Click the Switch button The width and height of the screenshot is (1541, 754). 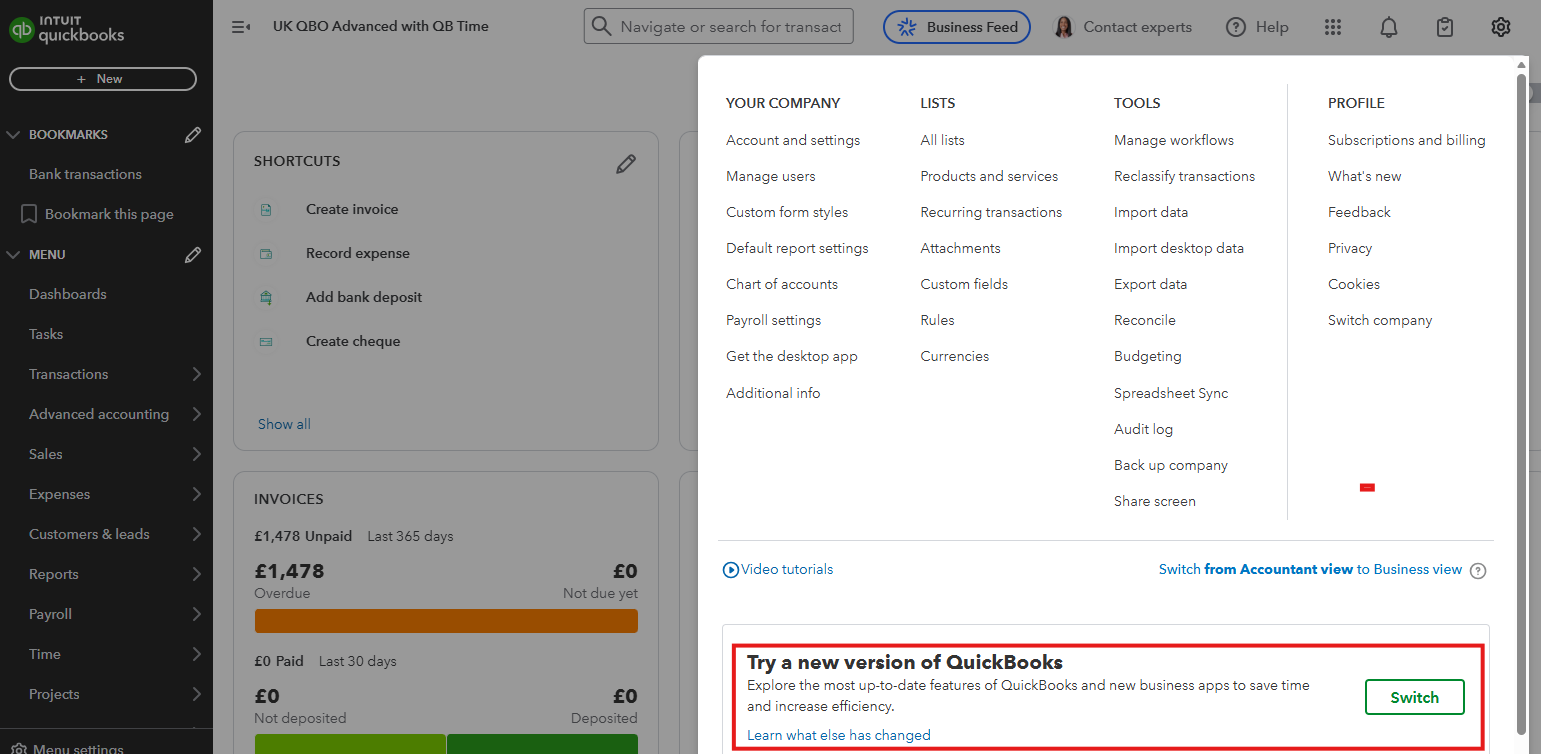point(1414,697)
